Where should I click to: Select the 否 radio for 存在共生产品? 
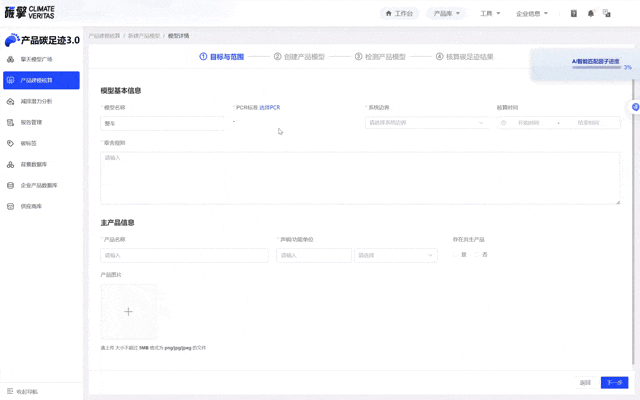pyautogui.click(x=479, y=255)
